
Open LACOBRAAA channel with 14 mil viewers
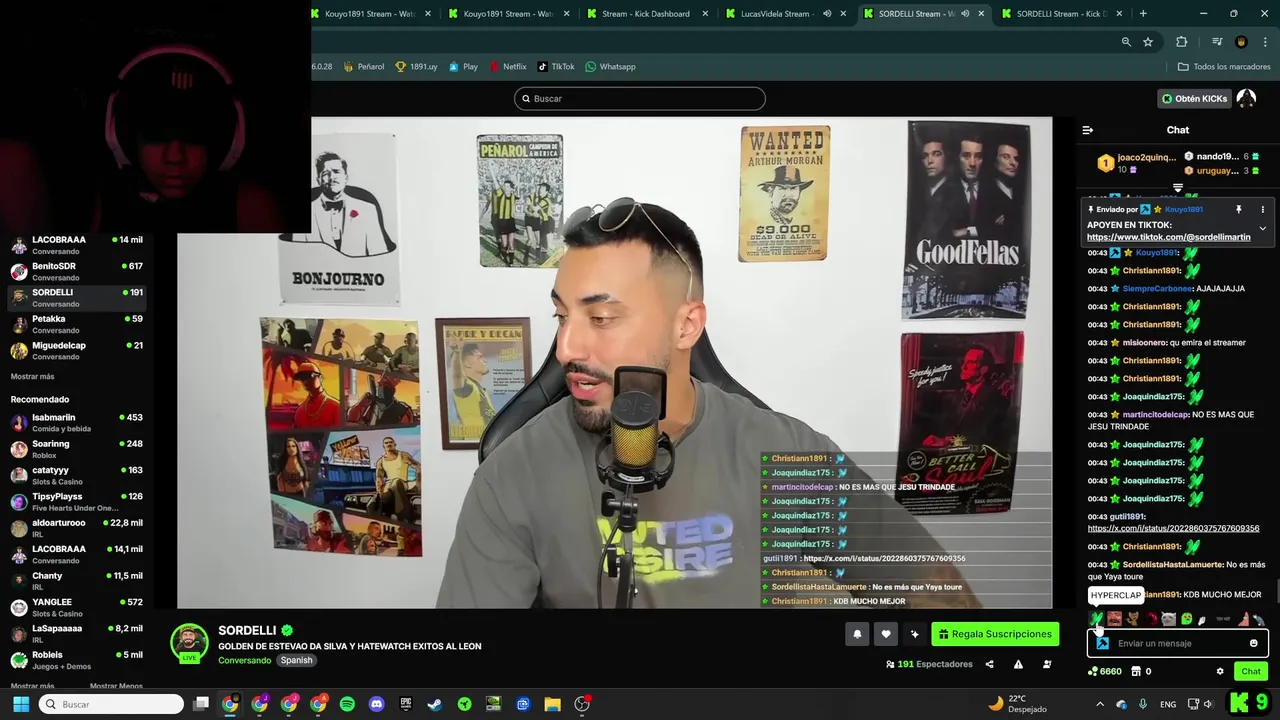point(78,245)
